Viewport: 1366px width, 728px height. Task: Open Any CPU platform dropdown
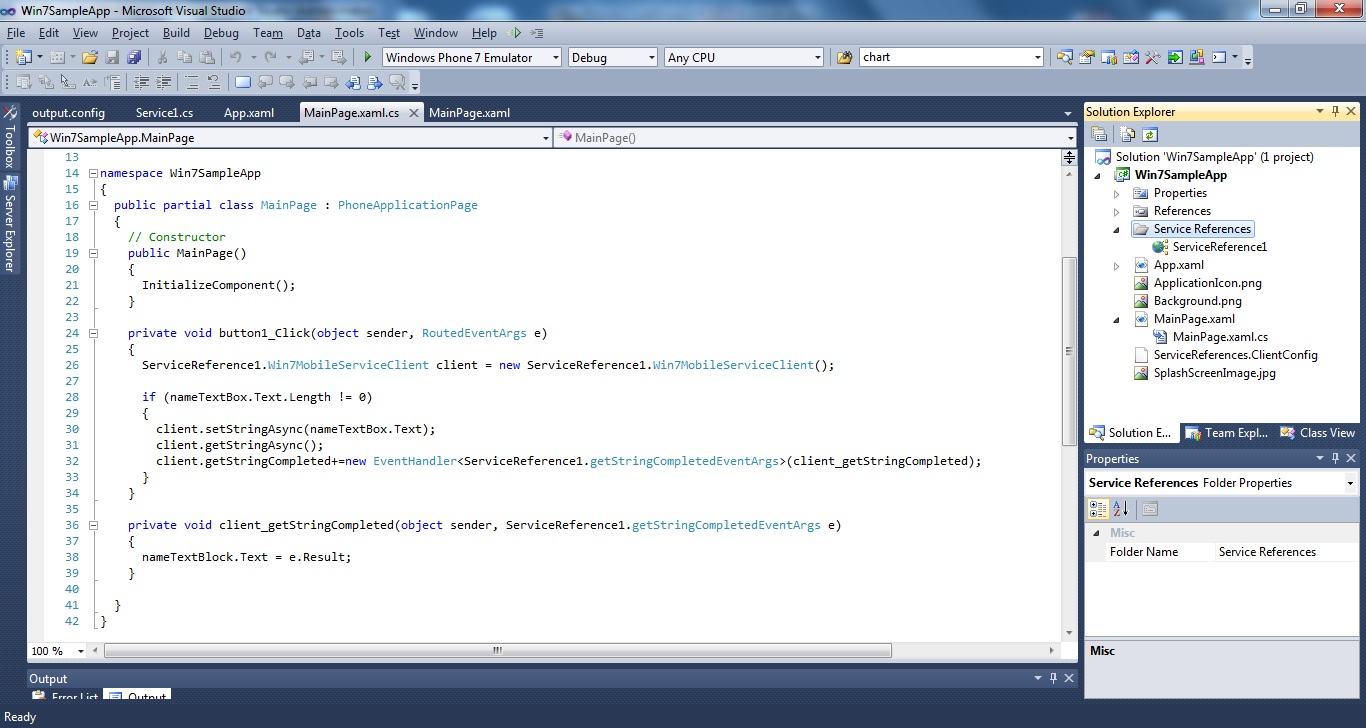click(x=817, y=58)
